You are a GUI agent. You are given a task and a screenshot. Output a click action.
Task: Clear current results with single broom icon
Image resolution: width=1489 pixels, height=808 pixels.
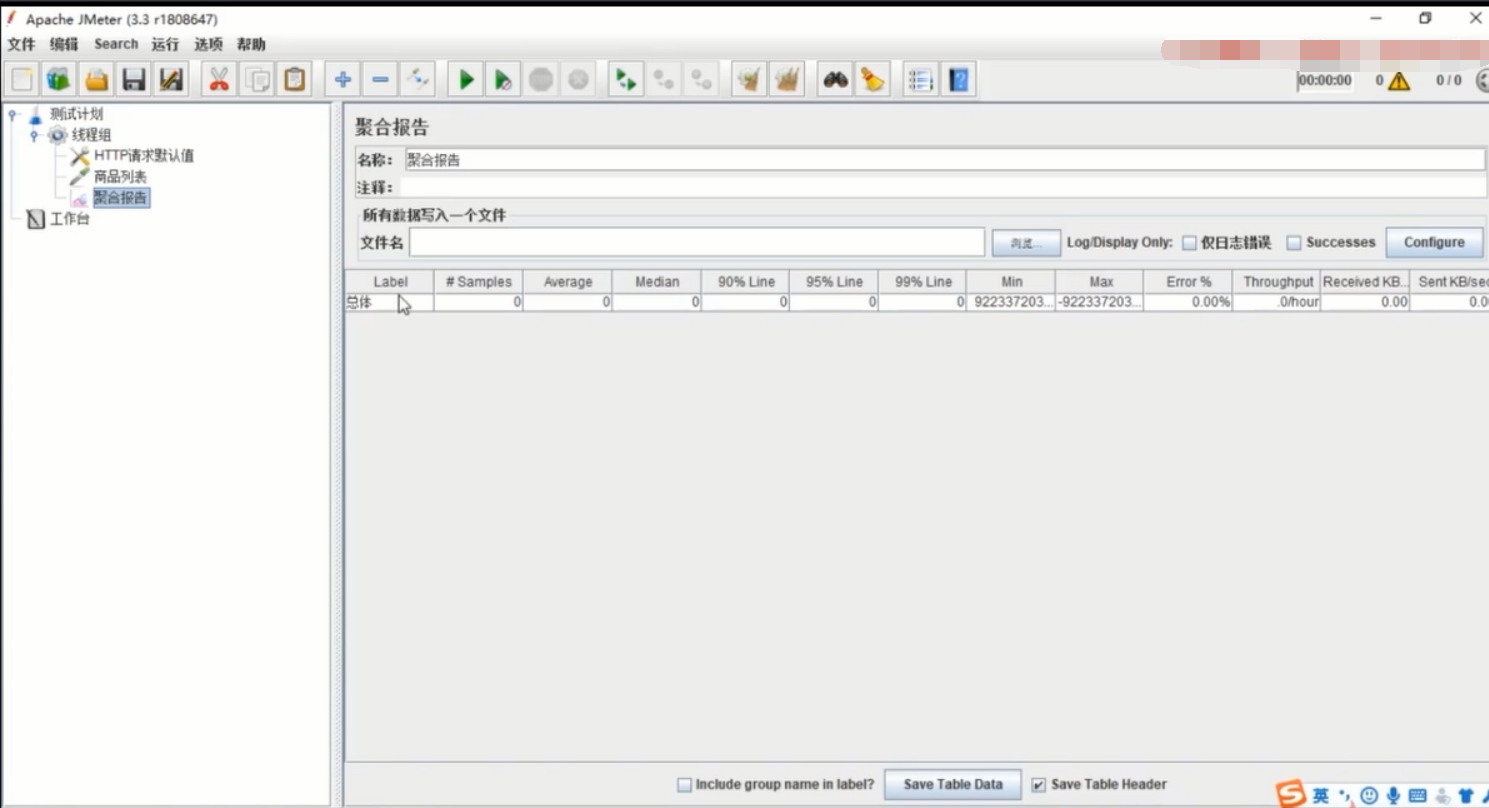coord(749,80)
